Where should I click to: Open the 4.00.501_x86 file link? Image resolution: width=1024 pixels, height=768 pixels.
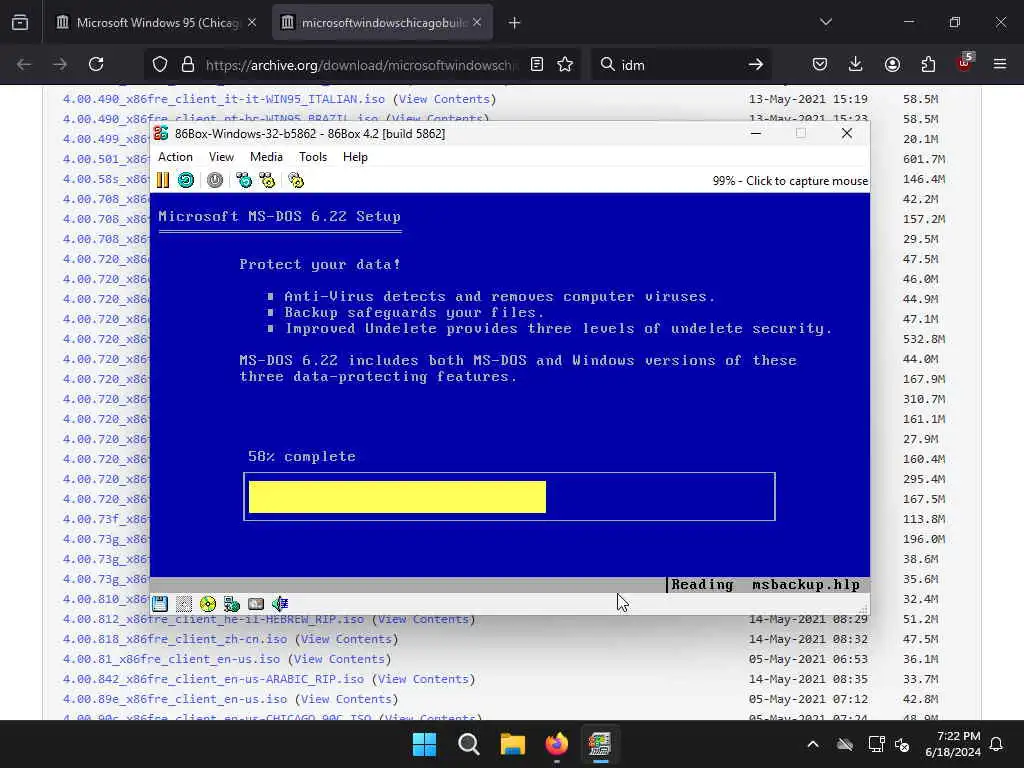pos(106,159)
